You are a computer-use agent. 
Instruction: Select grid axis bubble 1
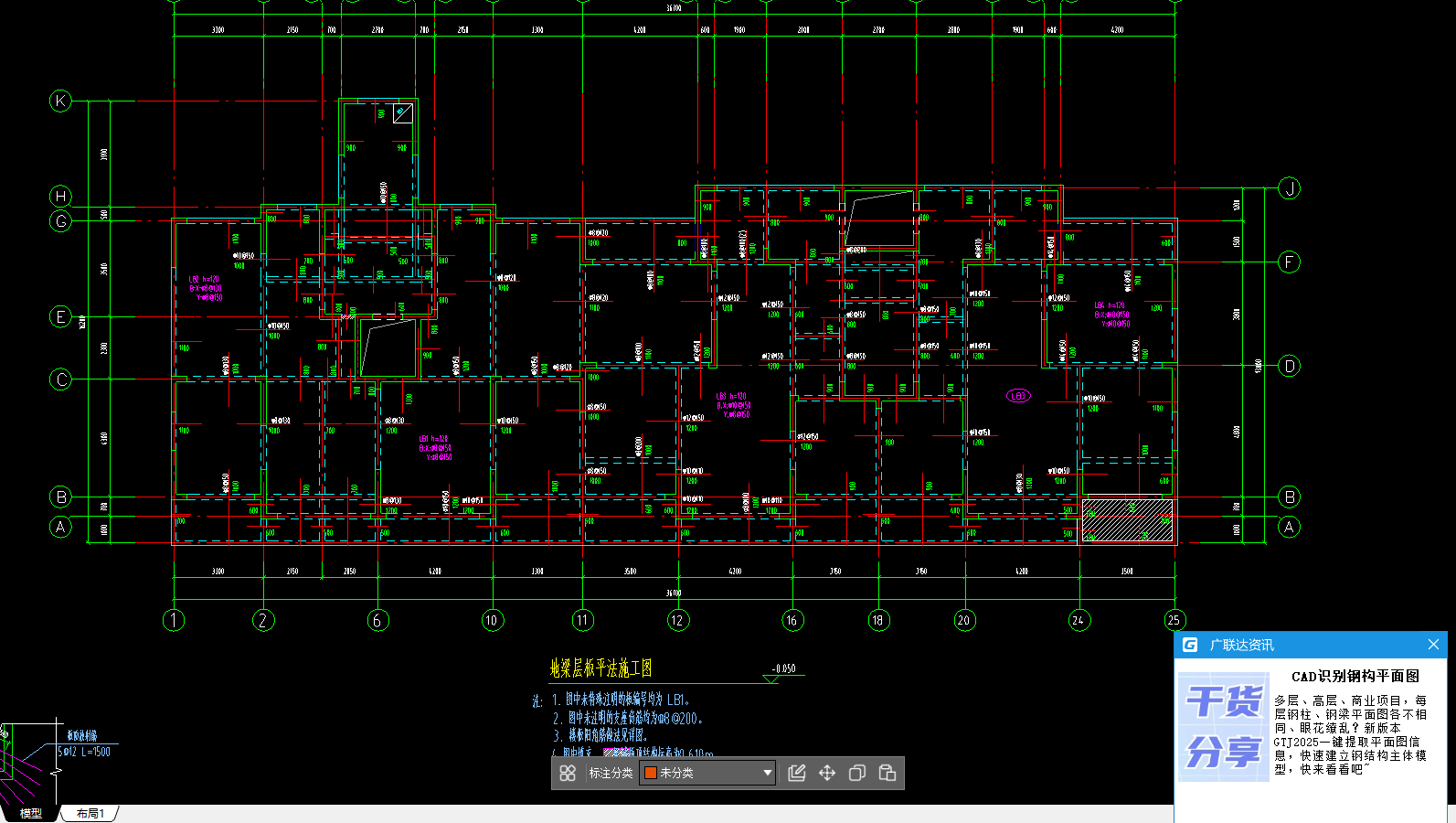pyautogui.click(x=174, y=620)
